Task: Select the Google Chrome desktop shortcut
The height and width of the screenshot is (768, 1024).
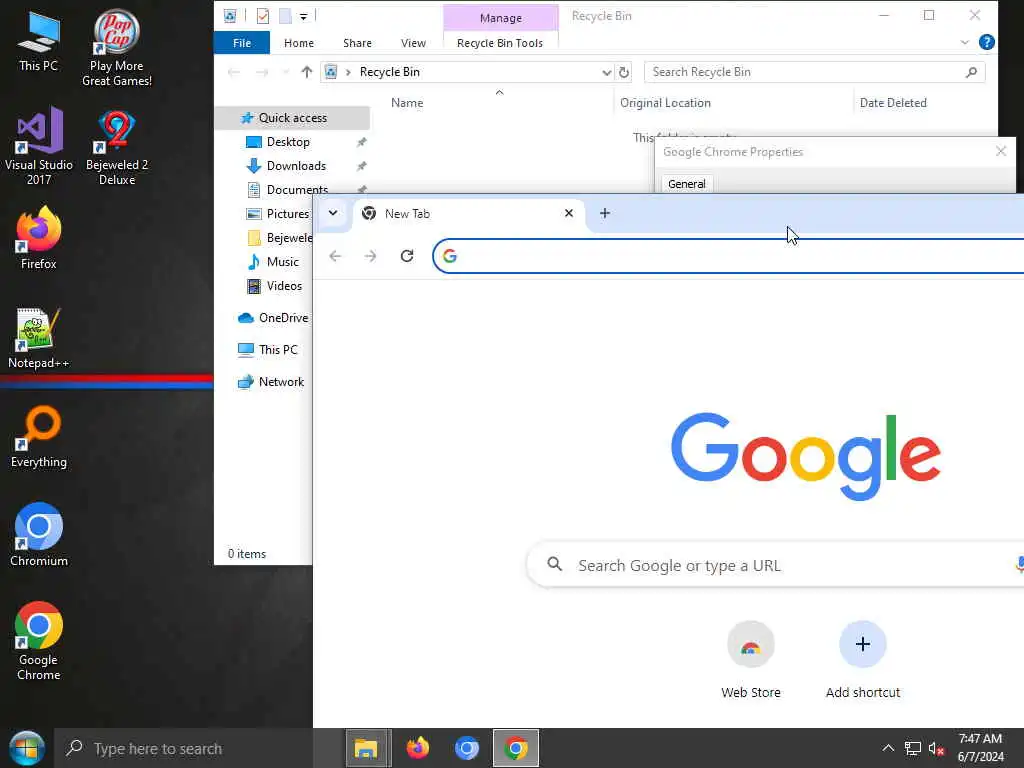Action: [x=39, y=641]
